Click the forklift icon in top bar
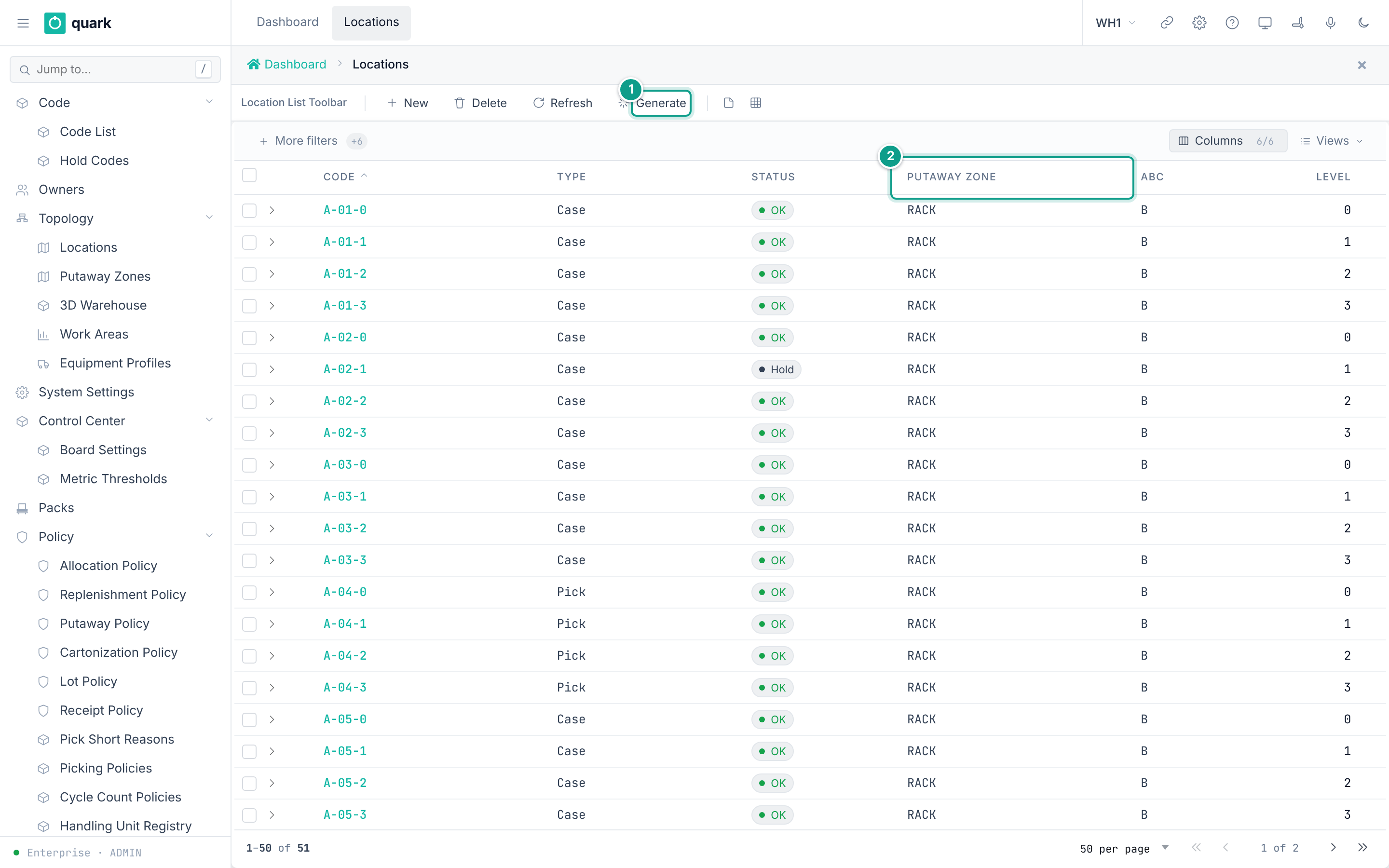 pyautogui.click(x=1297, y=23)
